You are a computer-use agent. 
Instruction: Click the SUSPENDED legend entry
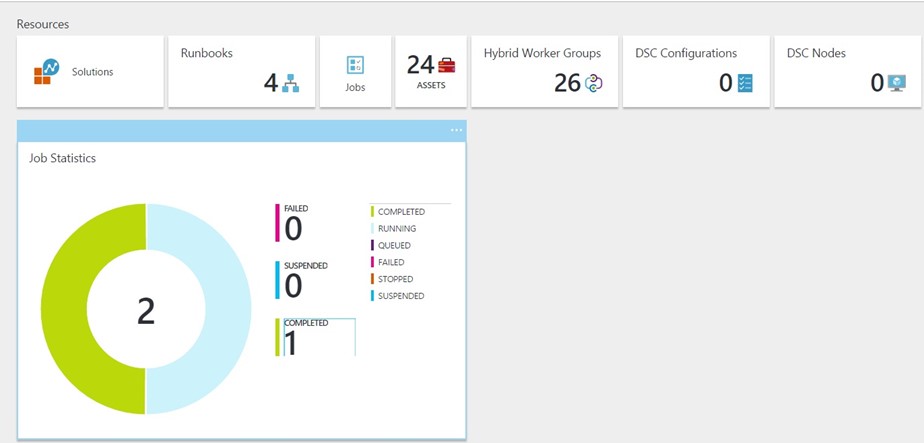397,296
